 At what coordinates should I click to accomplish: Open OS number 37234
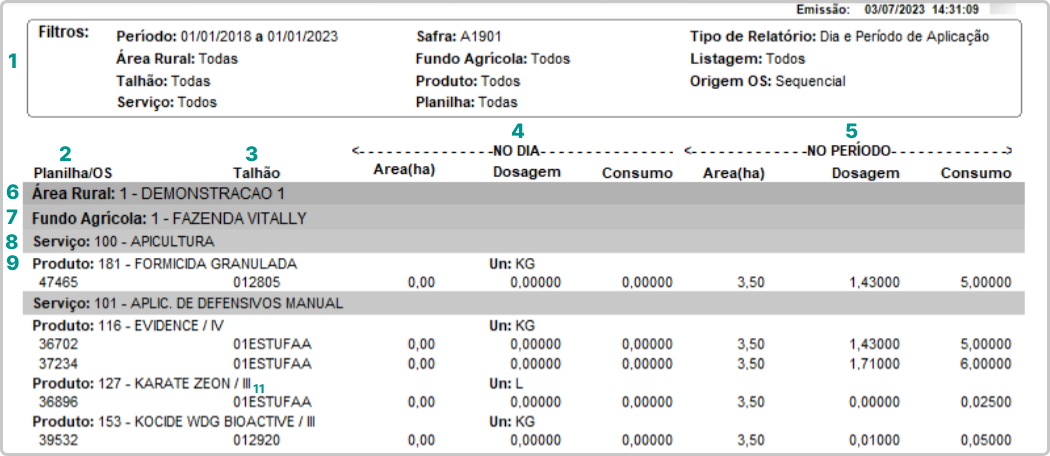click(57, 363)
